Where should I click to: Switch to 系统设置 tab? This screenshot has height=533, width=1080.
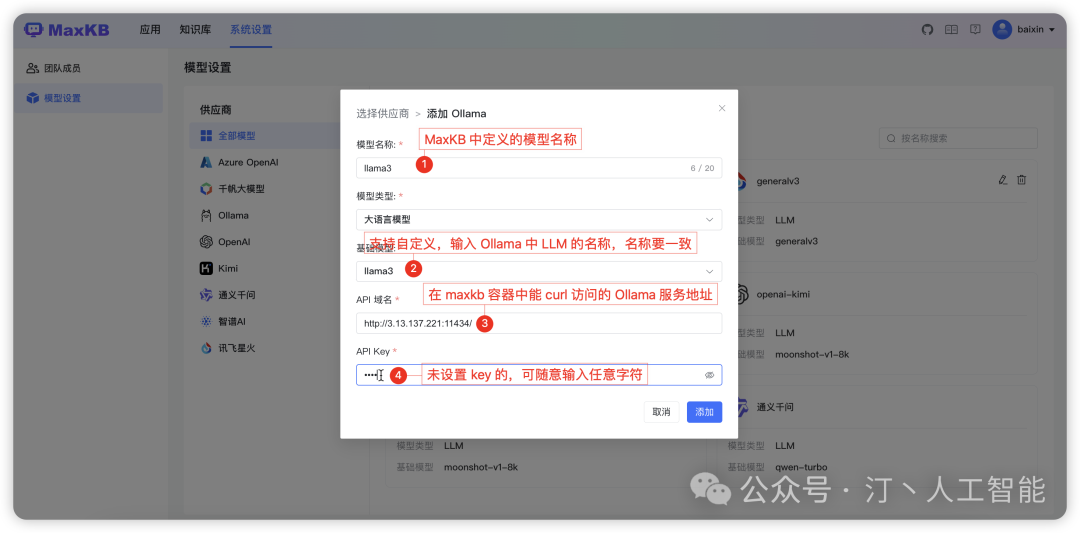coord(251,30)
